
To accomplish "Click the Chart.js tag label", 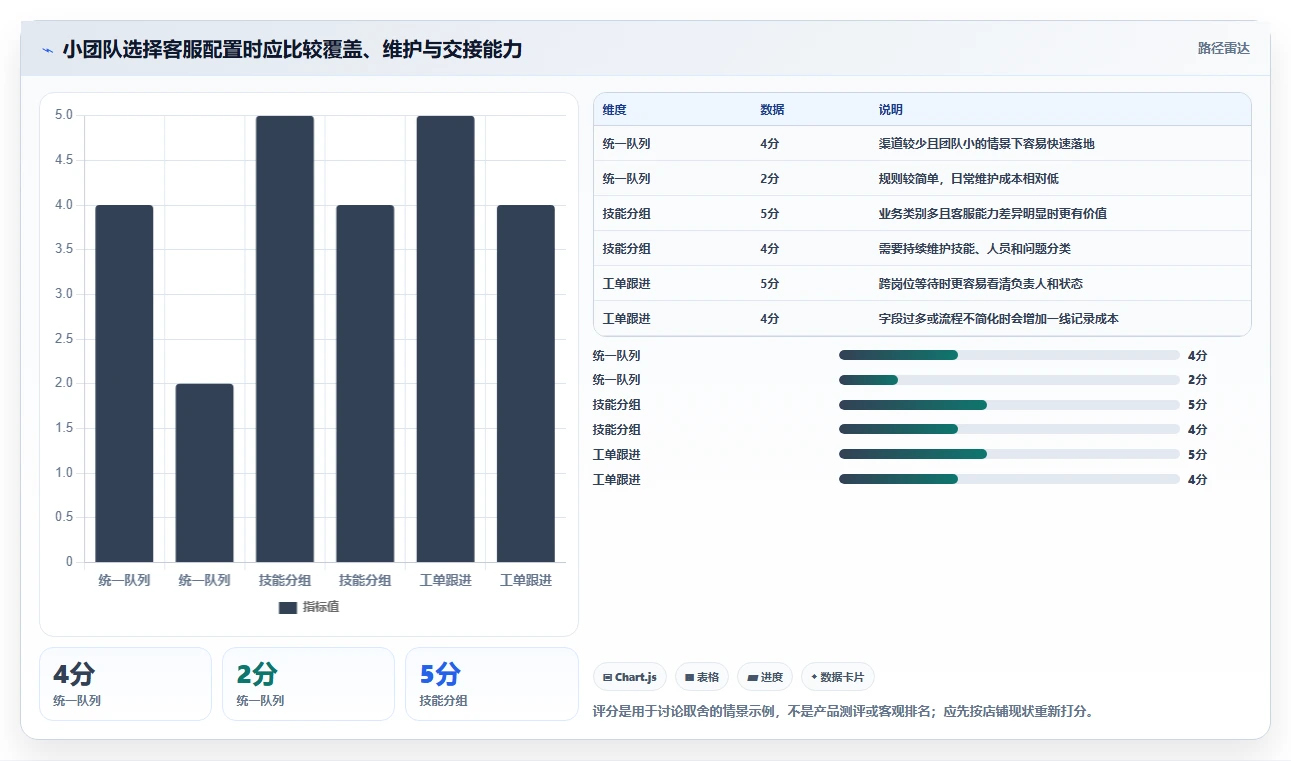I will [x=635, y=678].
